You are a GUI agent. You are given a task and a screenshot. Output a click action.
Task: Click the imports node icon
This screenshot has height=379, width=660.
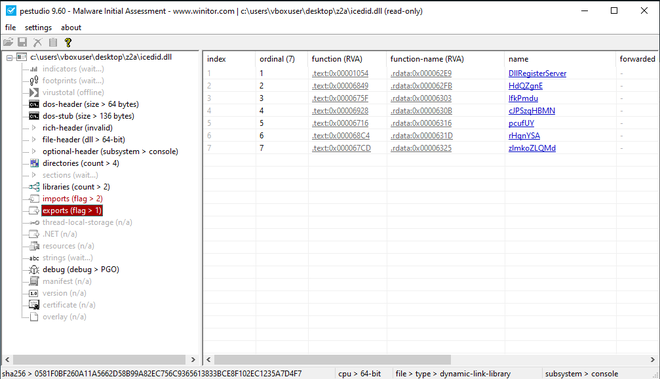[34, 199]
